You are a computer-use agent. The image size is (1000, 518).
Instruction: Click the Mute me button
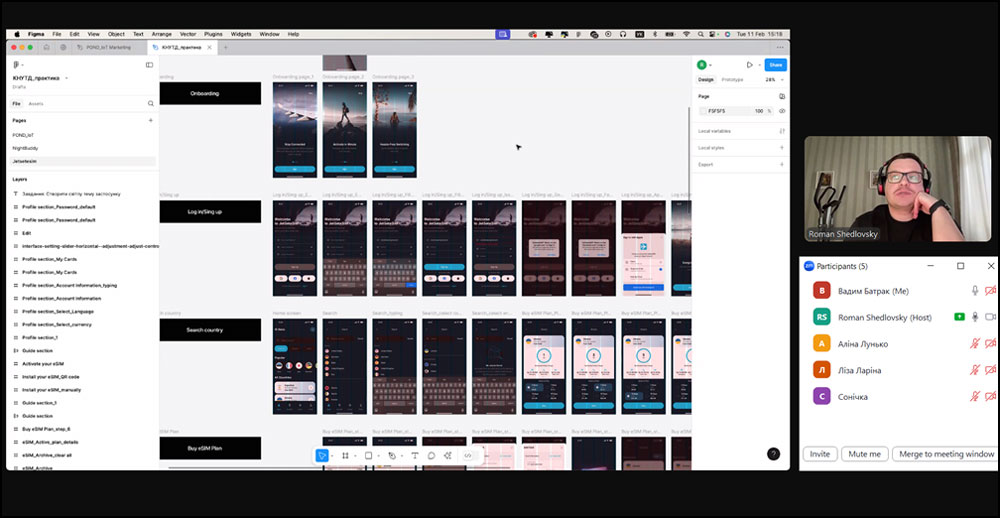[x=865, y=454]
